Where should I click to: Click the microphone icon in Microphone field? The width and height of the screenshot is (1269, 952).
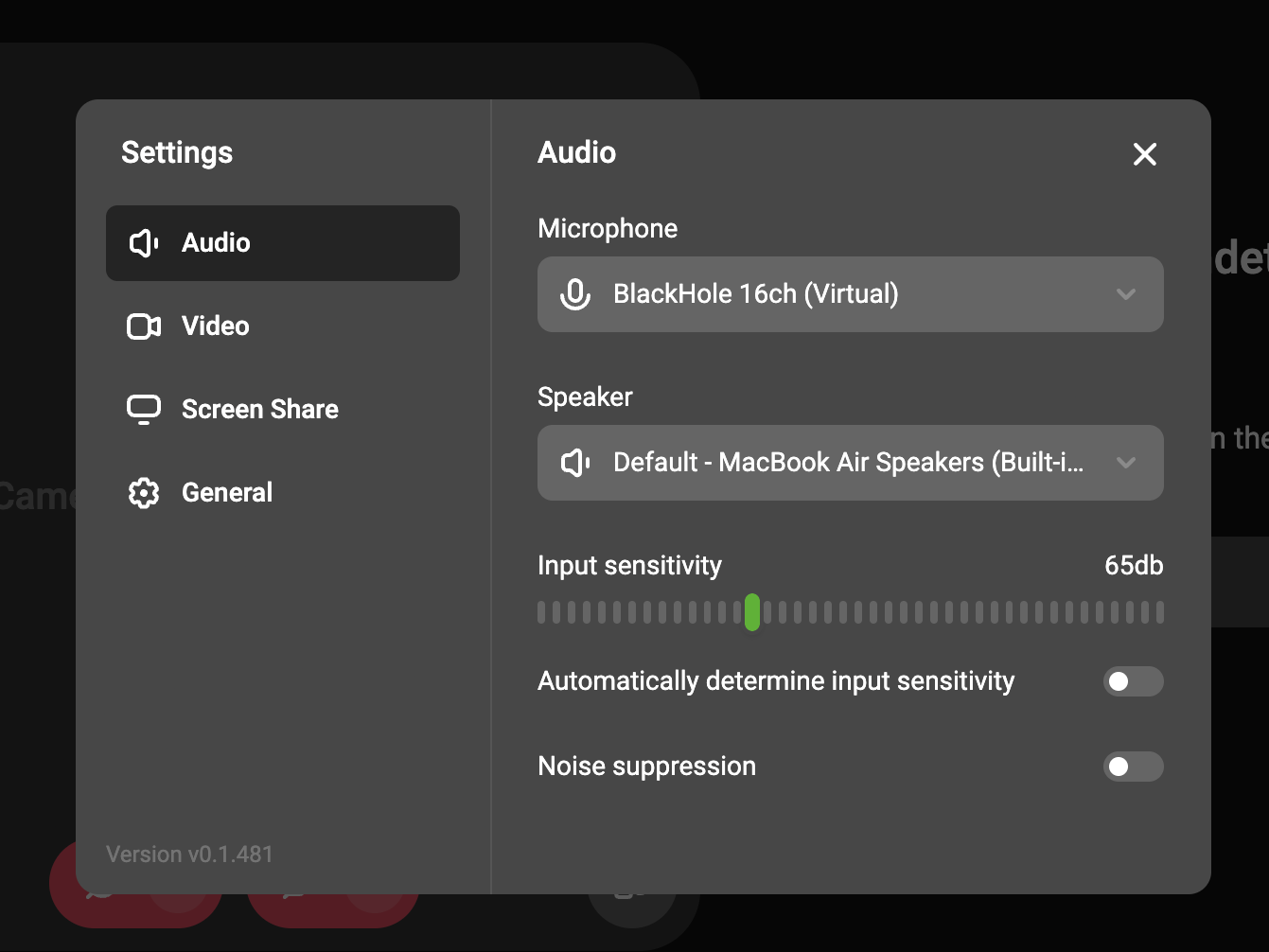pos(575,294)
